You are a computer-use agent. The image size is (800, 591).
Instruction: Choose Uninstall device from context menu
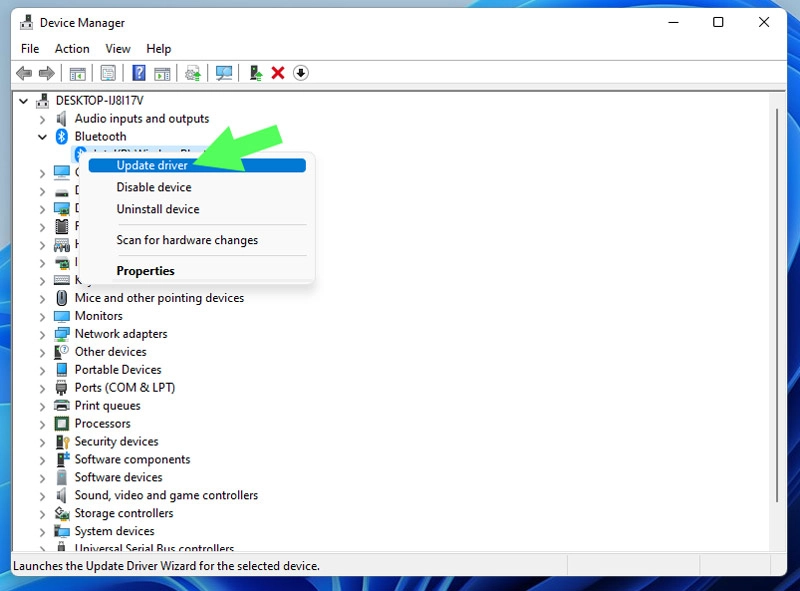pyautogui.click(x=197, y=209)
